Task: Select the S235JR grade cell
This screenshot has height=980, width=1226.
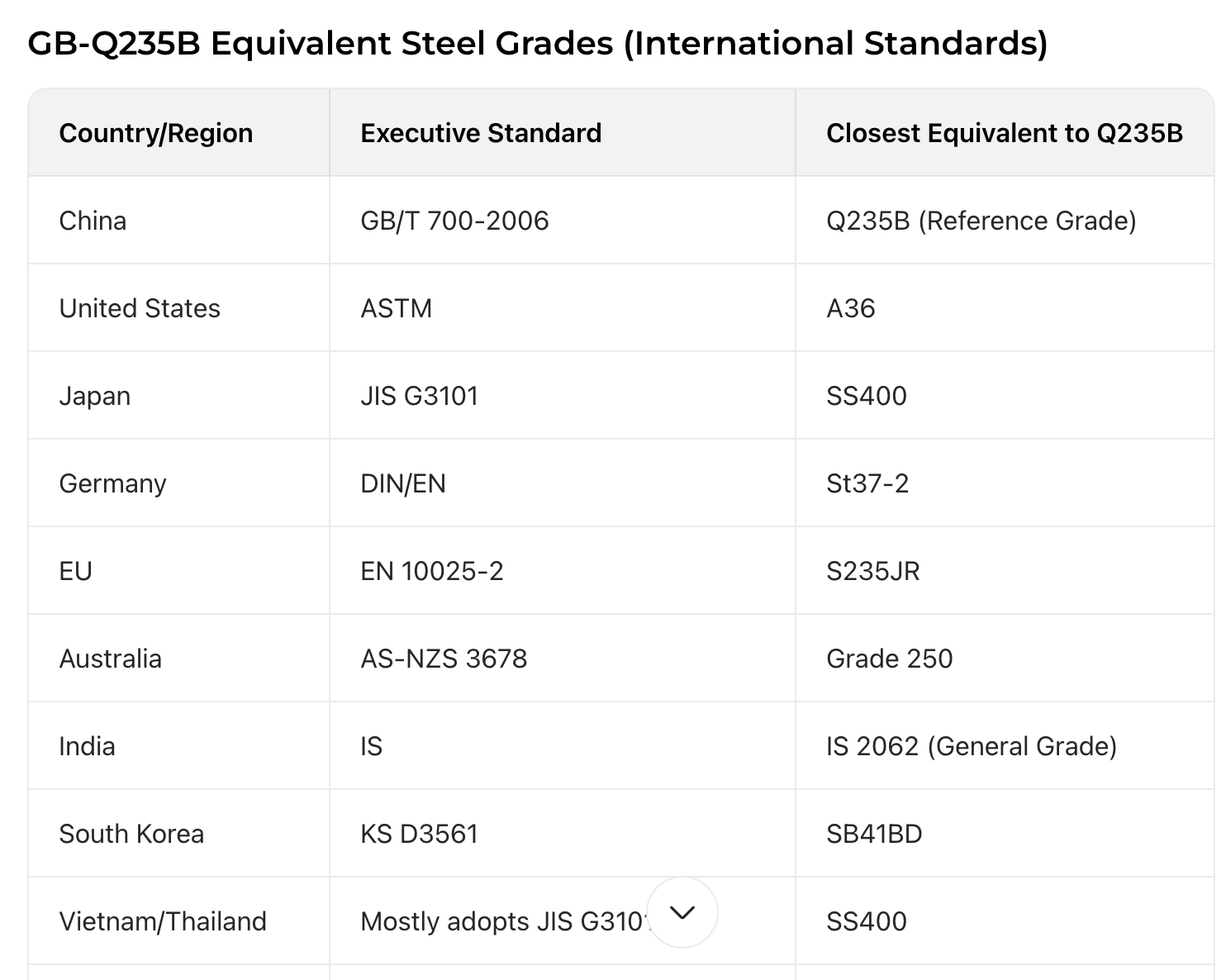Action: click(872, 571)
